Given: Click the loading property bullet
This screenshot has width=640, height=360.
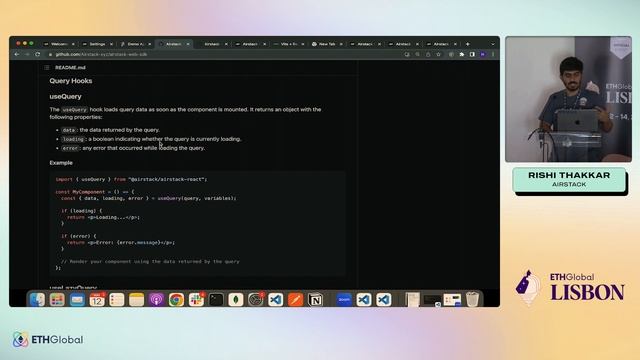Looking at the screenshot, I should [x=151, y=139].
